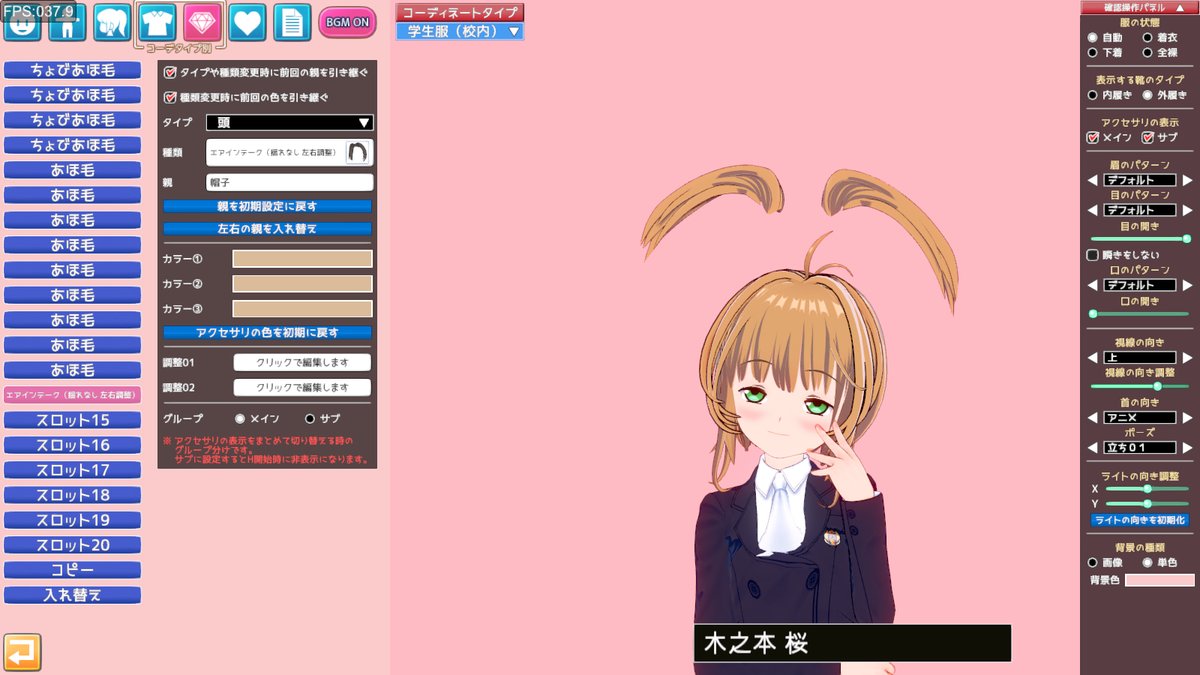Open カラー① color swatch
The image size is (1200, 675).
(x=302, y=258)
